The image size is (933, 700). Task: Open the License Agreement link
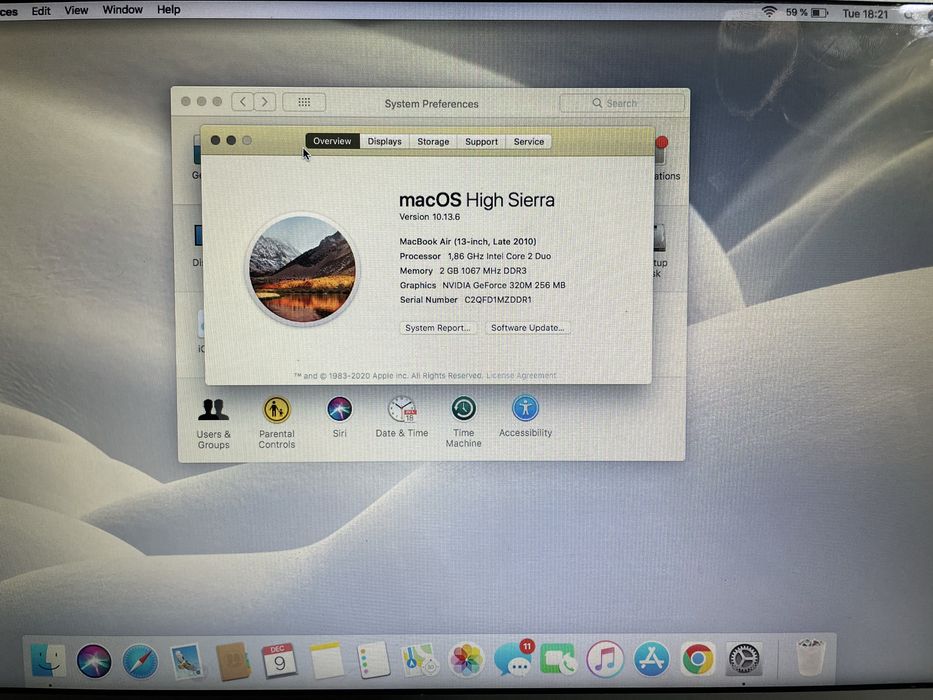(x=521, y=376)
